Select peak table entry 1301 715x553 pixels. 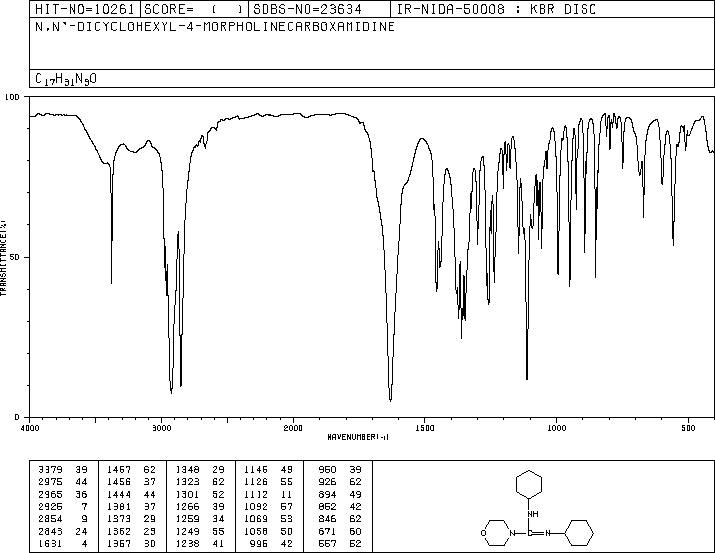(187, 494)
